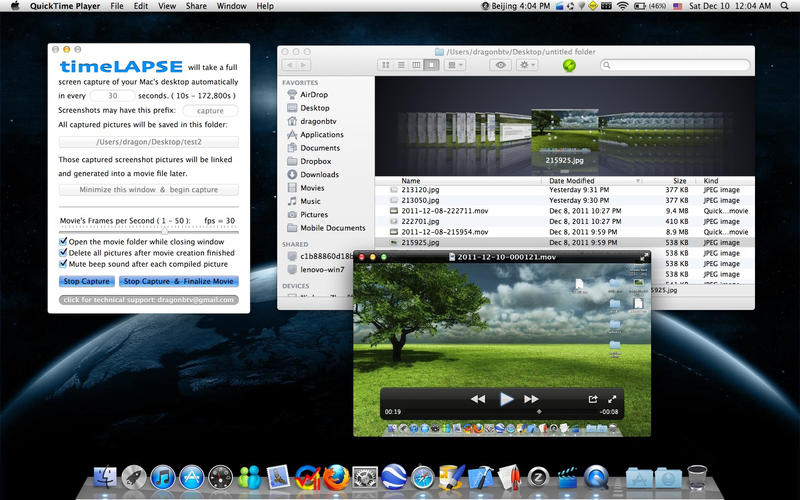Fast forward the QuickTime movie
The image size is (800, 500).
tap(531, 399)
